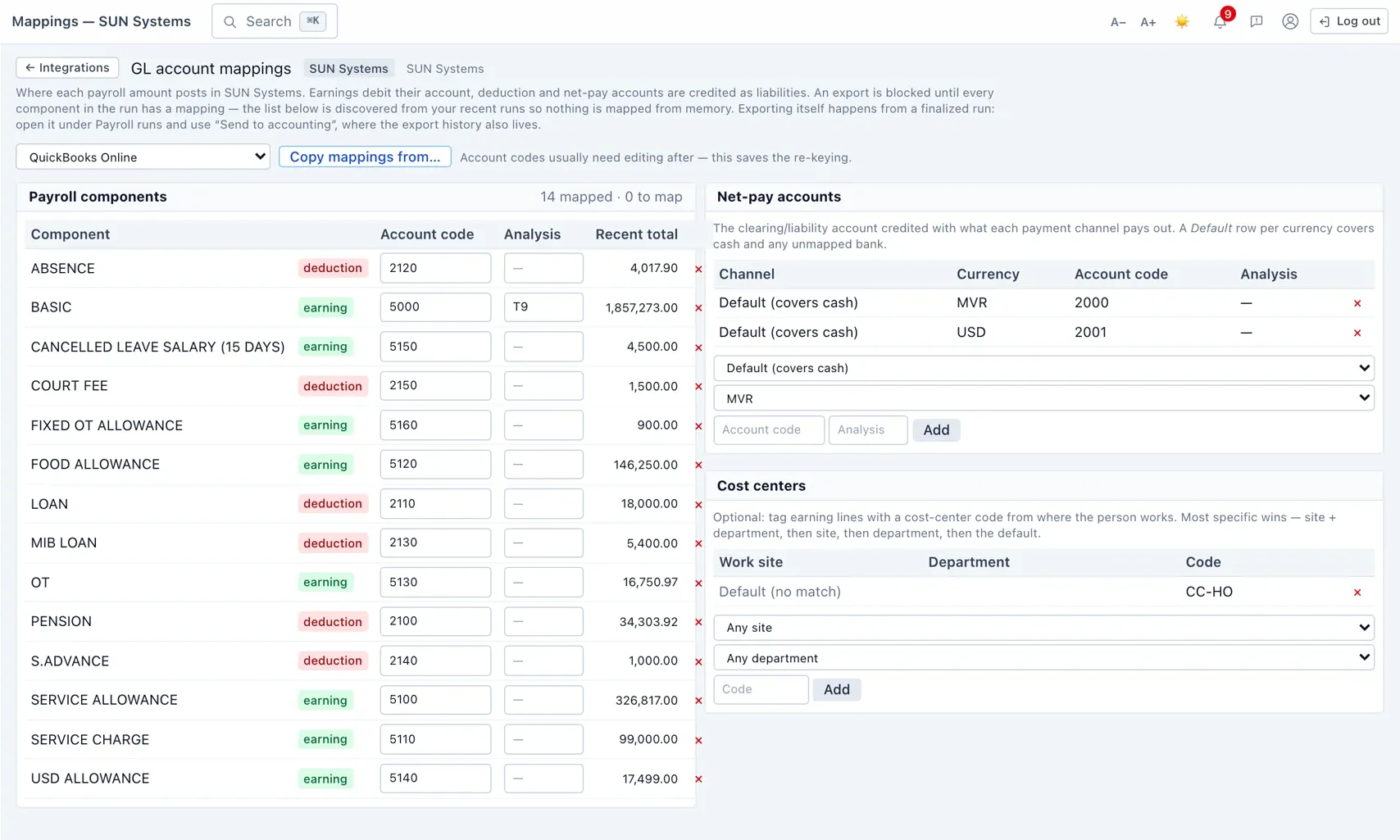Click net-pay Analysis input
The image size is (1400, 840).
pyautogui.click(x=868, y=430)
